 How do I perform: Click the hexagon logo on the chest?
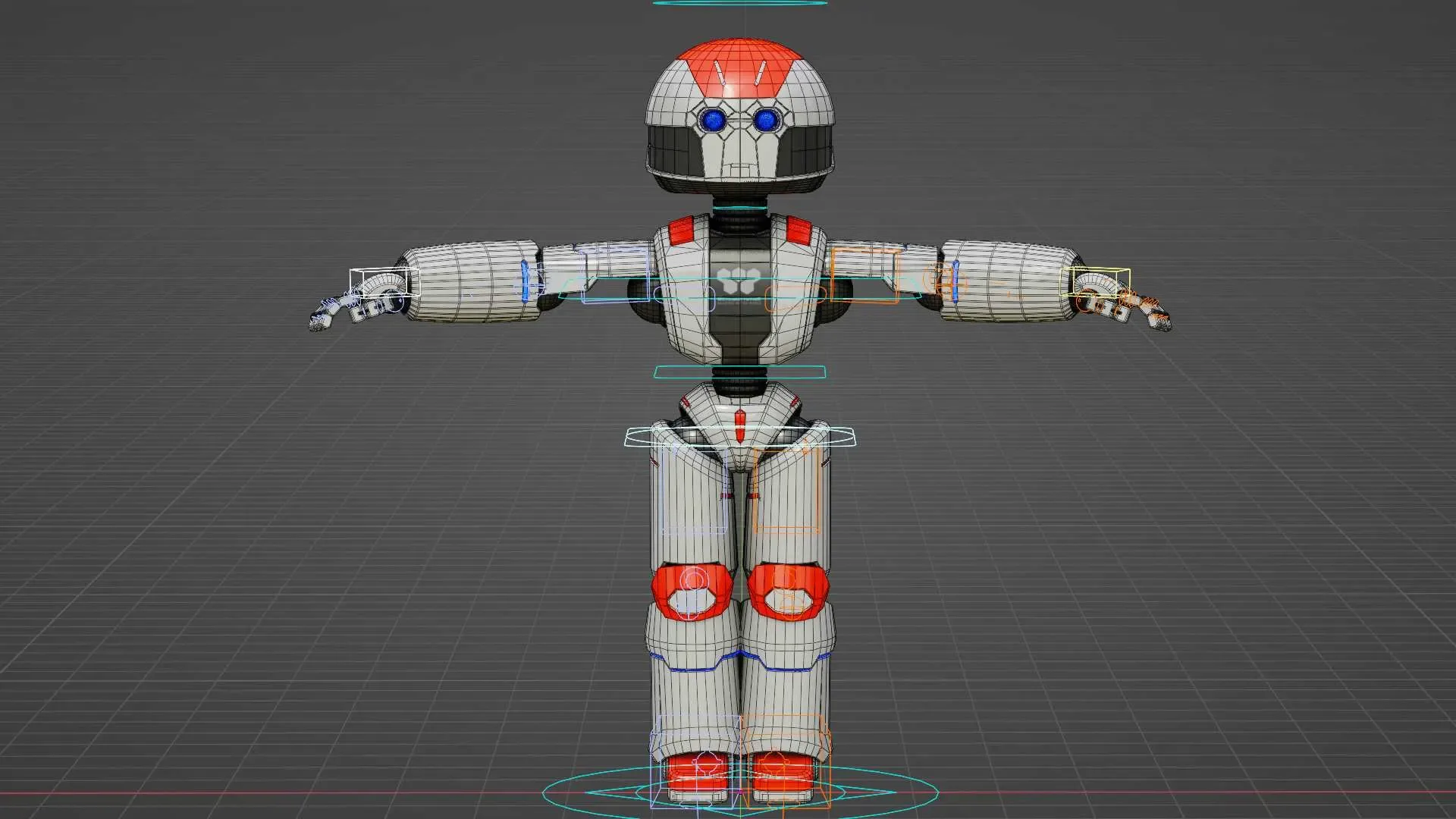[739, 281]
